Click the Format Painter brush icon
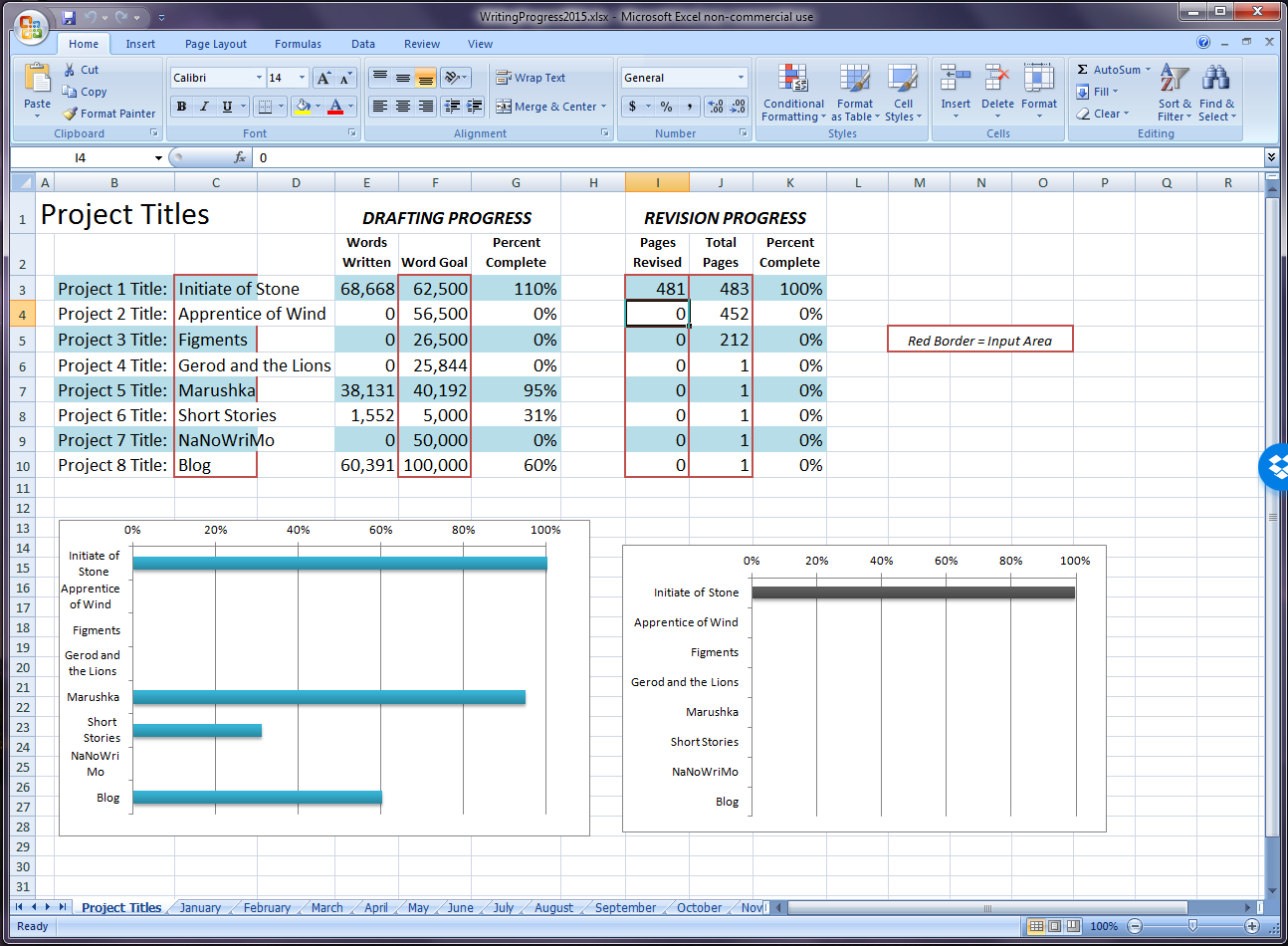This screenshot has height=946, width=1288. point(70,114)
